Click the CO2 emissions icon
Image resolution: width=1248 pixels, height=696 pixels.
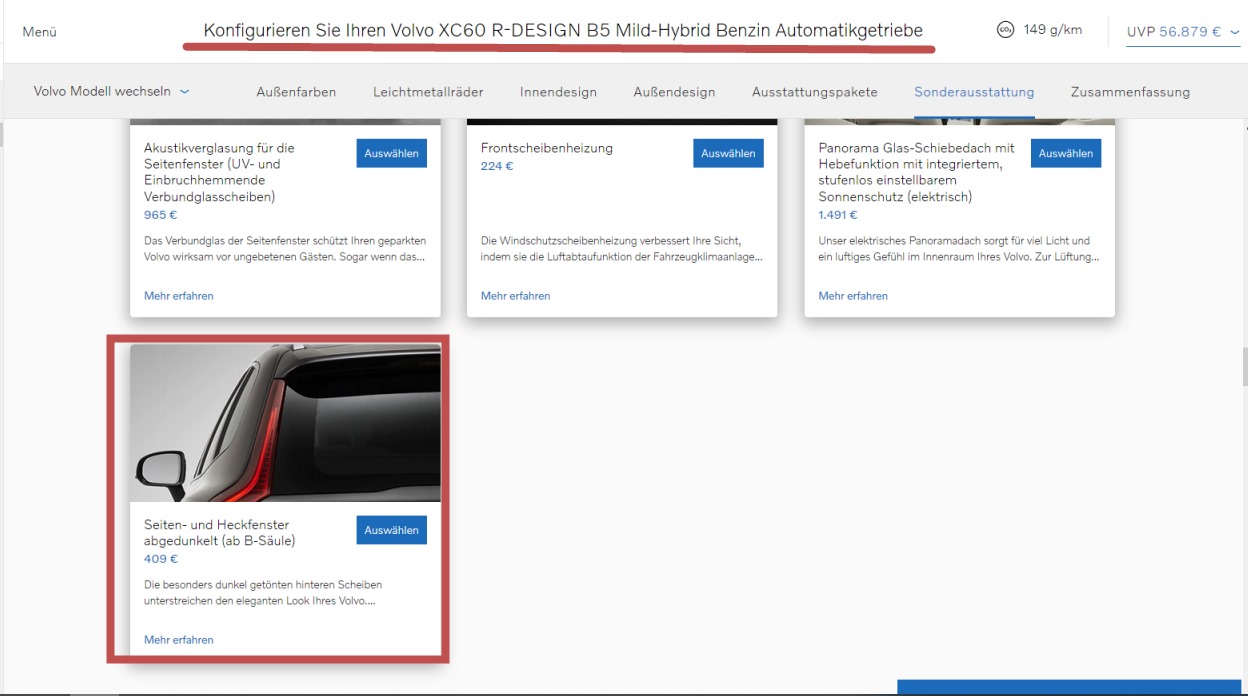tap(1005, 30)
